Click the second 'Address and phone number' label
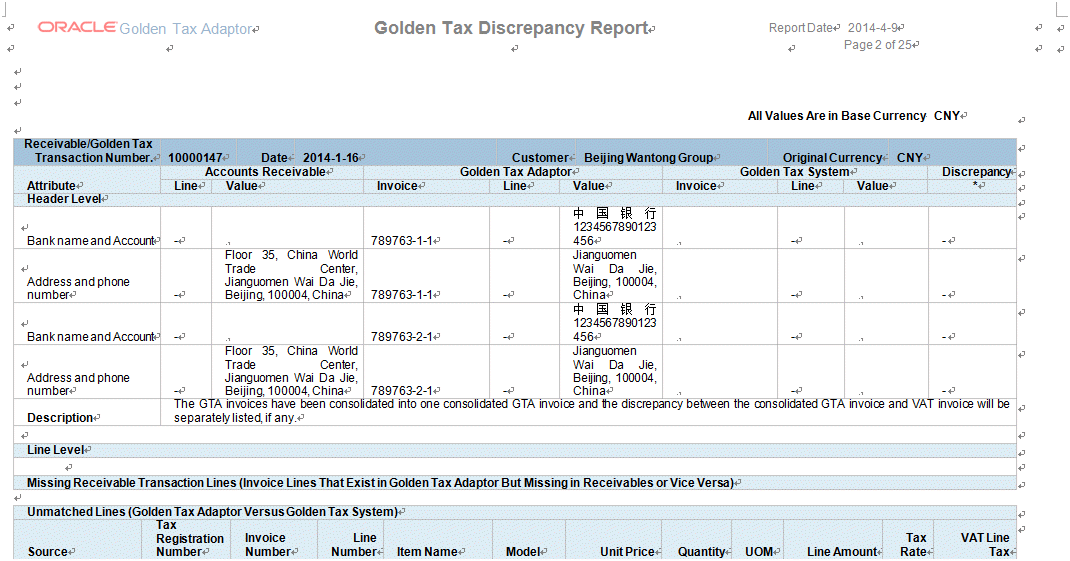Image resolution: width=1070 pixels, height=561 pixels. [78, 384]
